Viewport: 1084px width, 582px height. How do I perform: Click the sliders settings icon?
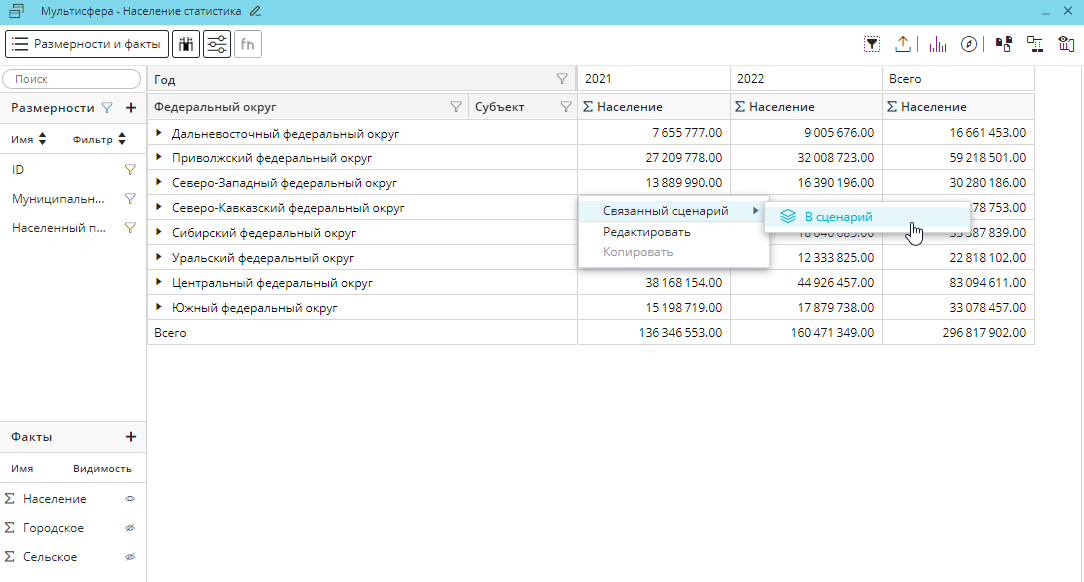pos(217,44)
